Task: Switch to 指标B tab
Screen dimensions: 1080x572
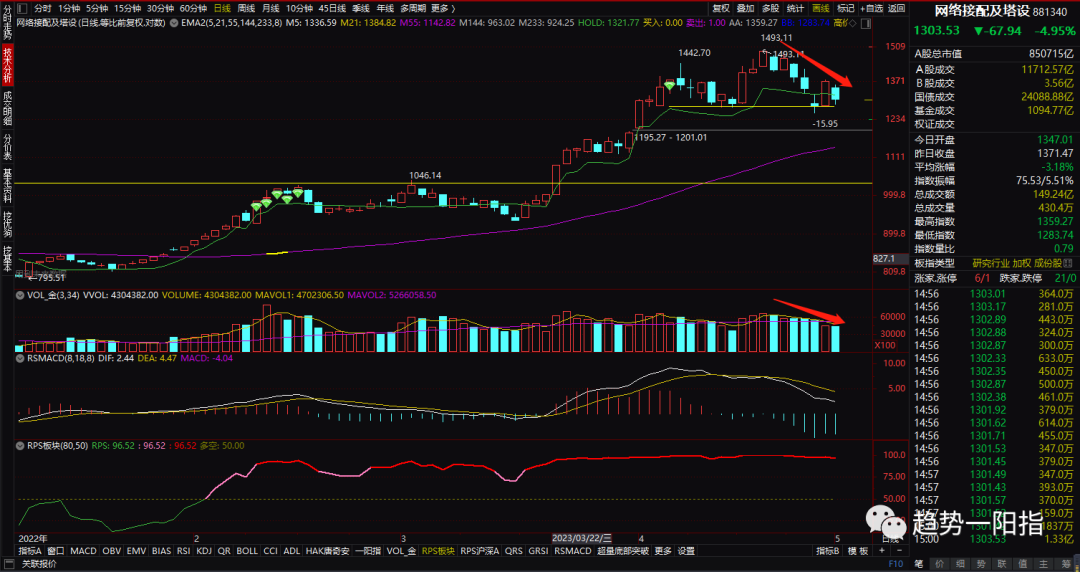Action: pyautogui.click(x=828, y=551)
